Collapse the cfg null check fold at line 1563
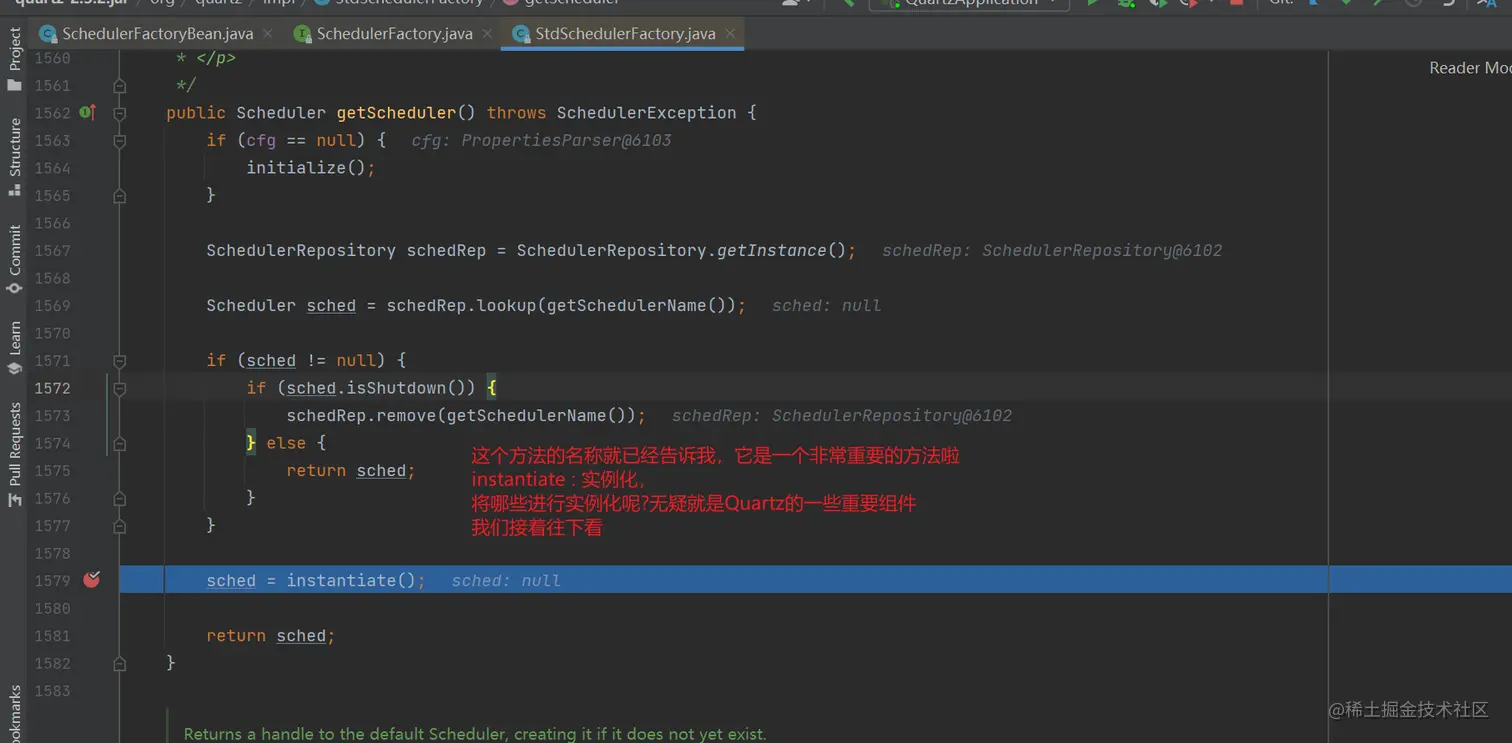Viewport: 1512px width, 743px height. point(119,141)
